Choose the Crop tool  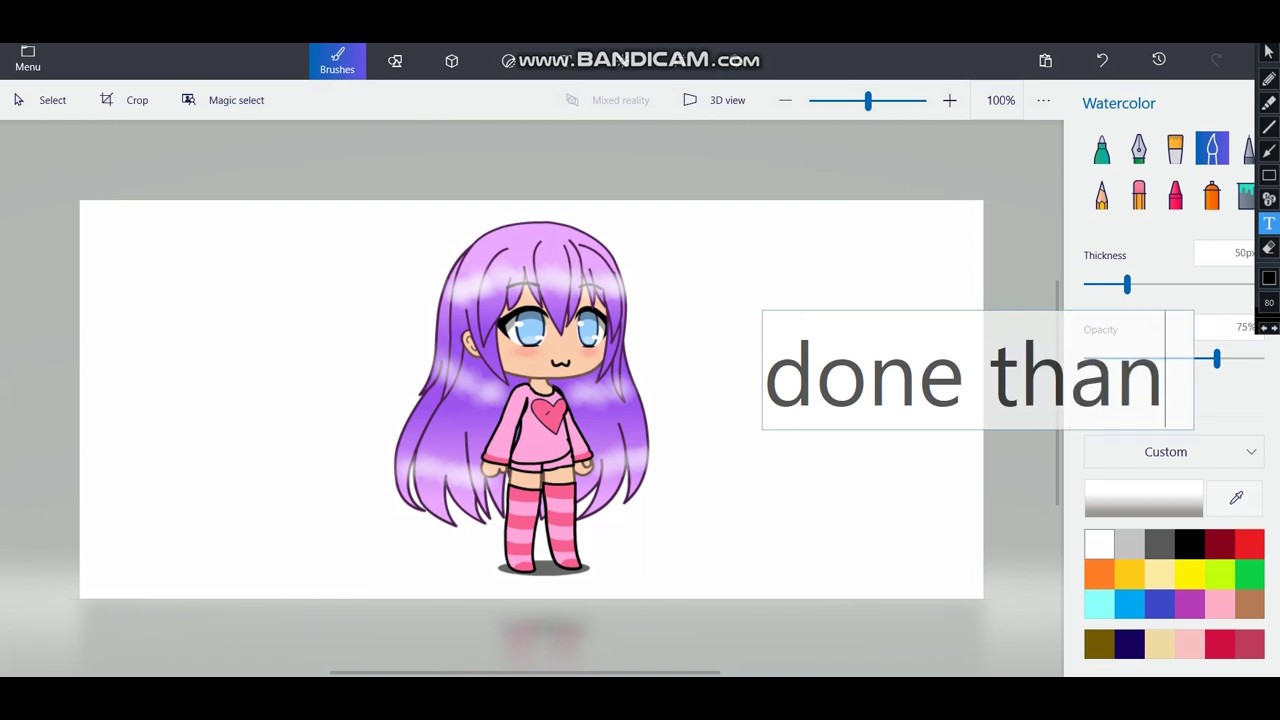tap(124, 100)
